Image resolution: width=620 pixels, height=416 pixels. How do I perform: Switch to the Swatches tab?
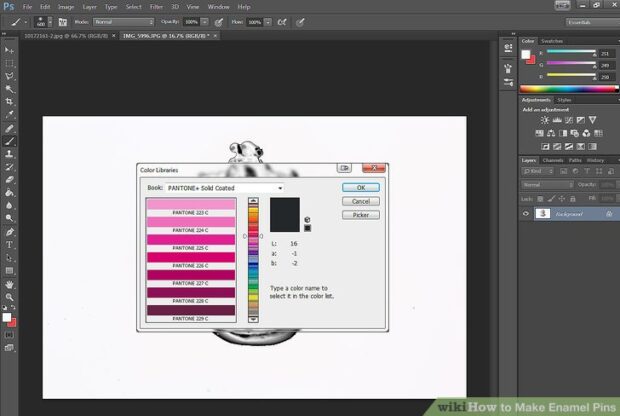552,41
